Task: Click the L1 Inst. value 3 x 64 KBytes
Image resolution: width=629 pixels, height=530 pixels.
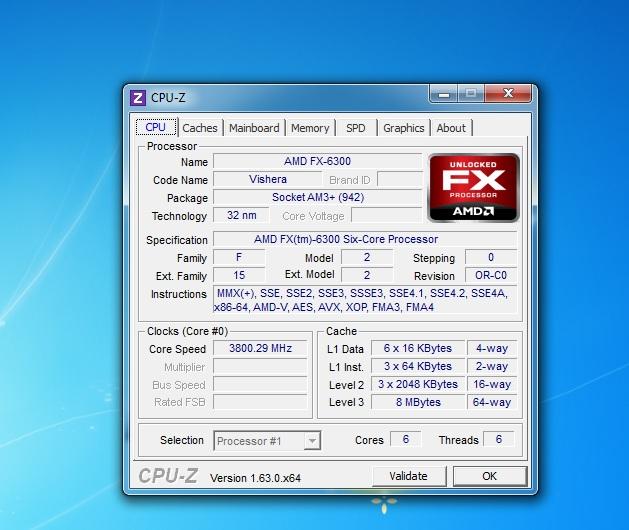Action: point(418,366)
